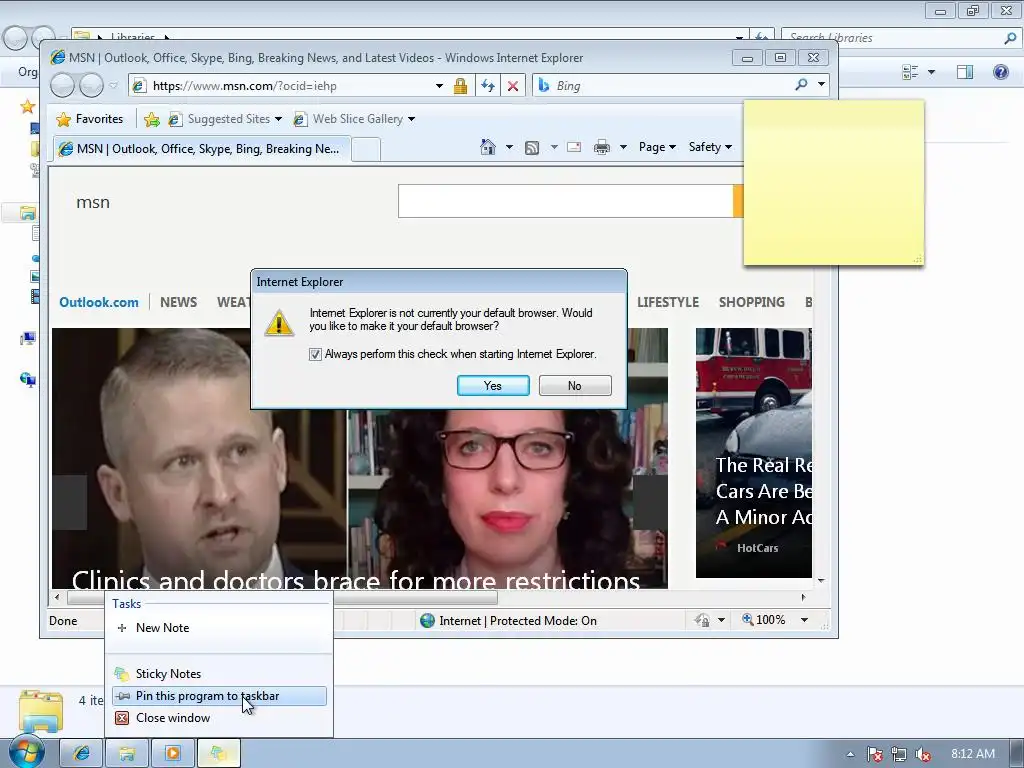Click the msn logo text

pos(93,202)
